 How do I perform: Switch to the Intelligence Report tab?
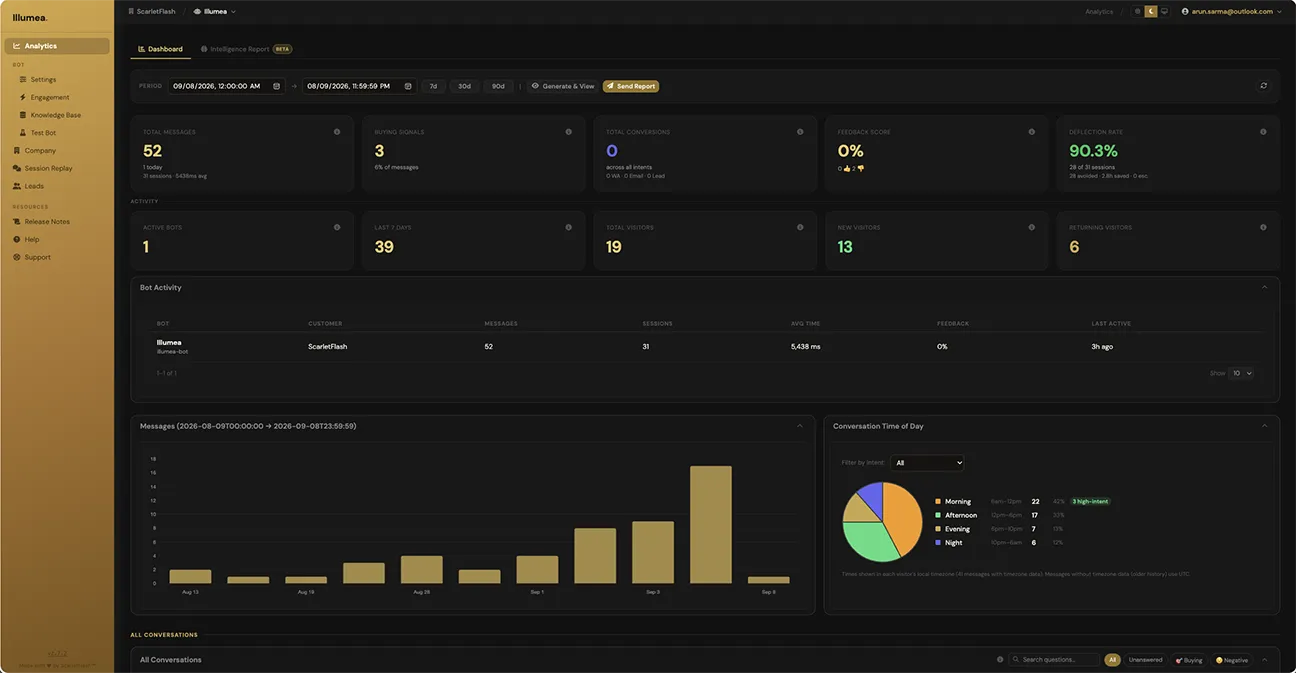pos(246,49)
